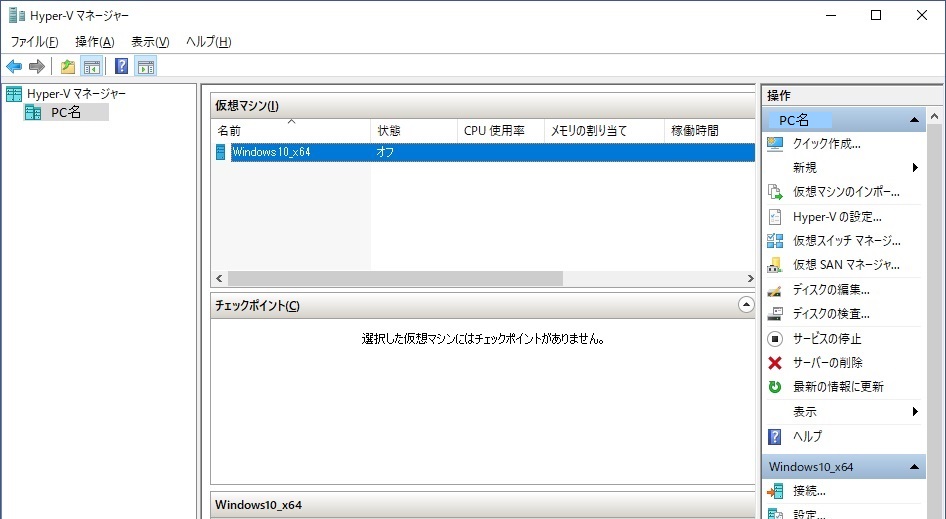Click the Forward arrow toolbar icon

coord(37,66)
